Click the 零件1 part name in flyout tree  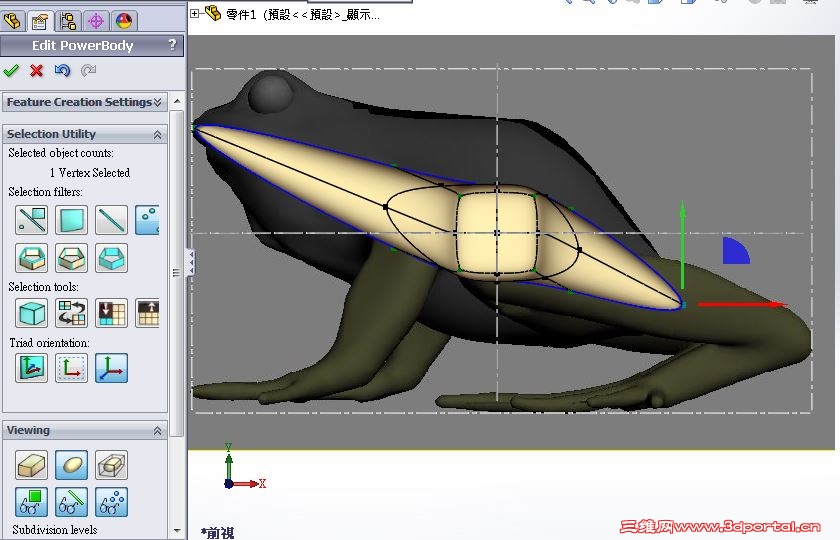(x=302, y=14)
